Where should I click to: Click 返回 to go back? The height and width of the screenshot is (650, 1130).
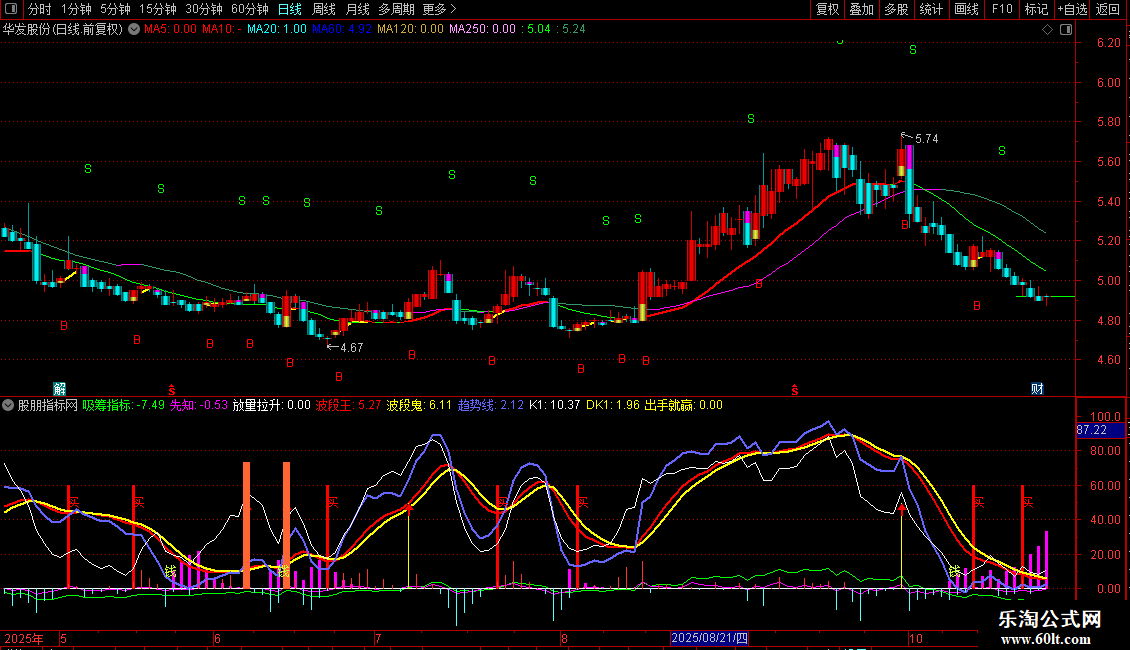point(1108,9)
